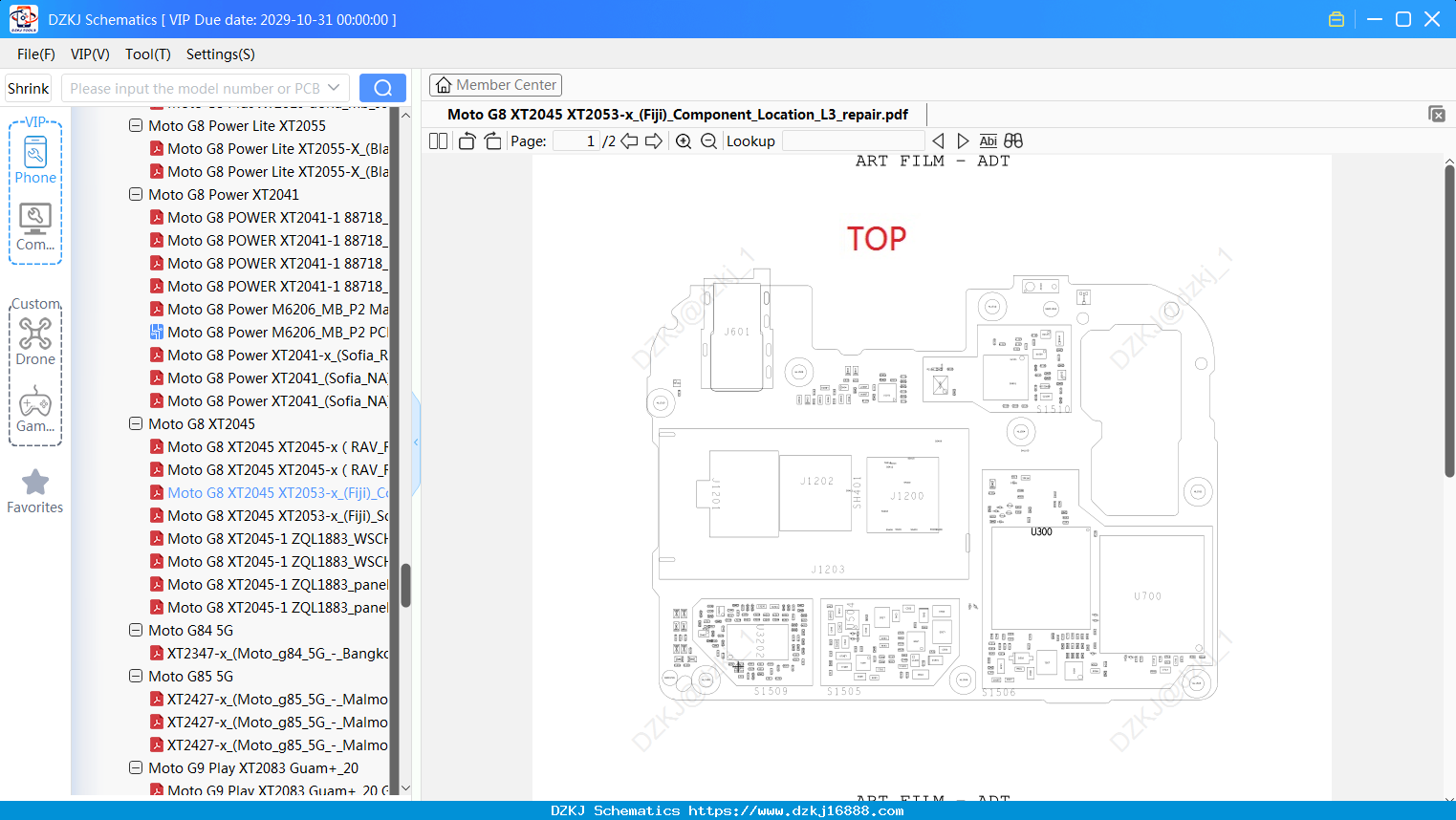Select the Game console category
This screenshot has height=820, width=1456.
pyautogui.click(x=35, y=409)
